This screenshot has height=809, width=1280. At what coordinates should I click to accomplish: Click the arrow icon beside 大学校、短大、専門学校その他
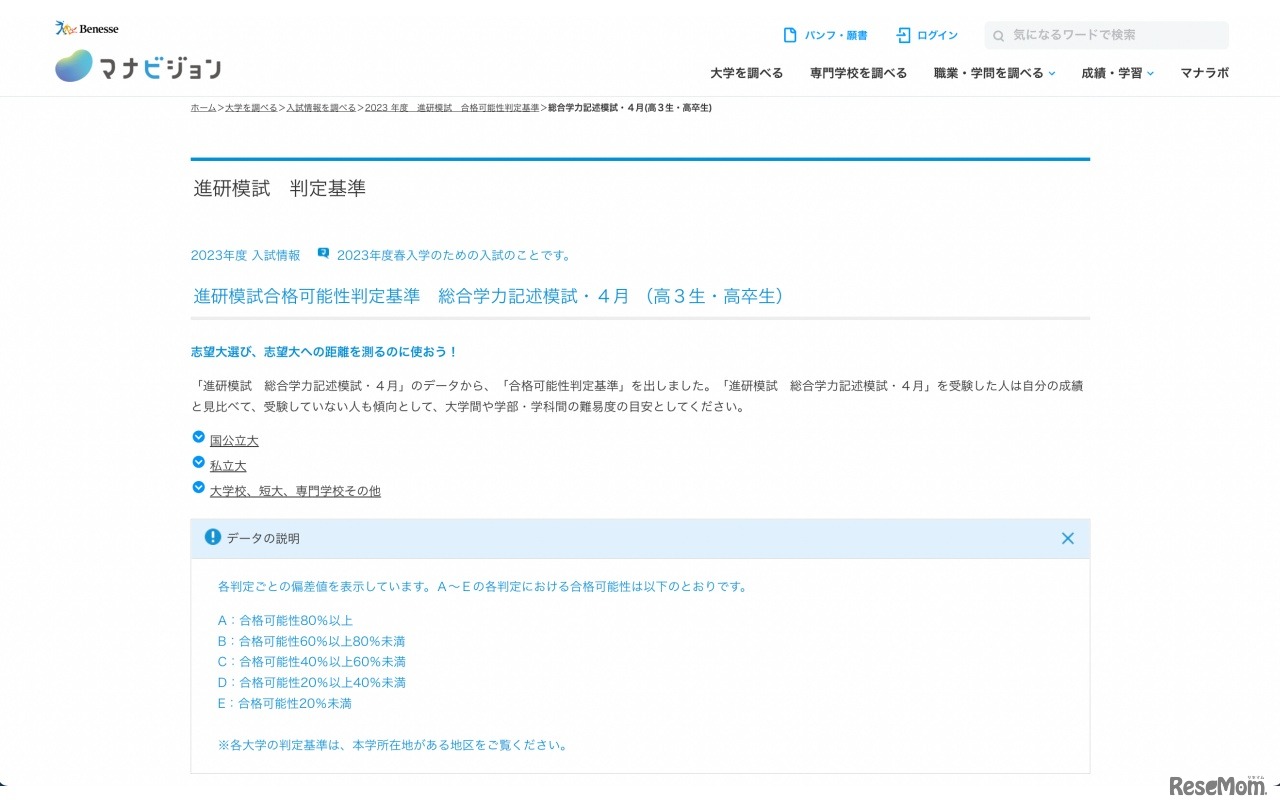pos(198,487)
